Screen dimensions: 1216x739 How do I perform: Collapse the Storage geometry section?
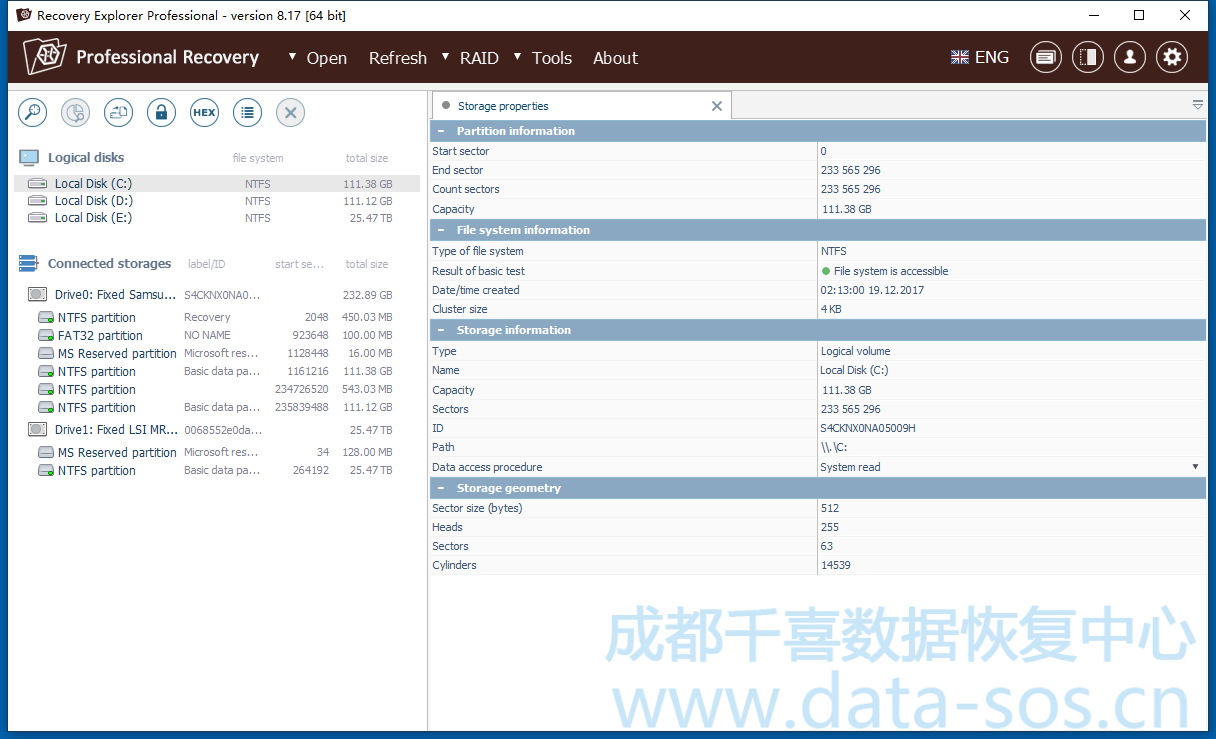[x=441, y=488]
